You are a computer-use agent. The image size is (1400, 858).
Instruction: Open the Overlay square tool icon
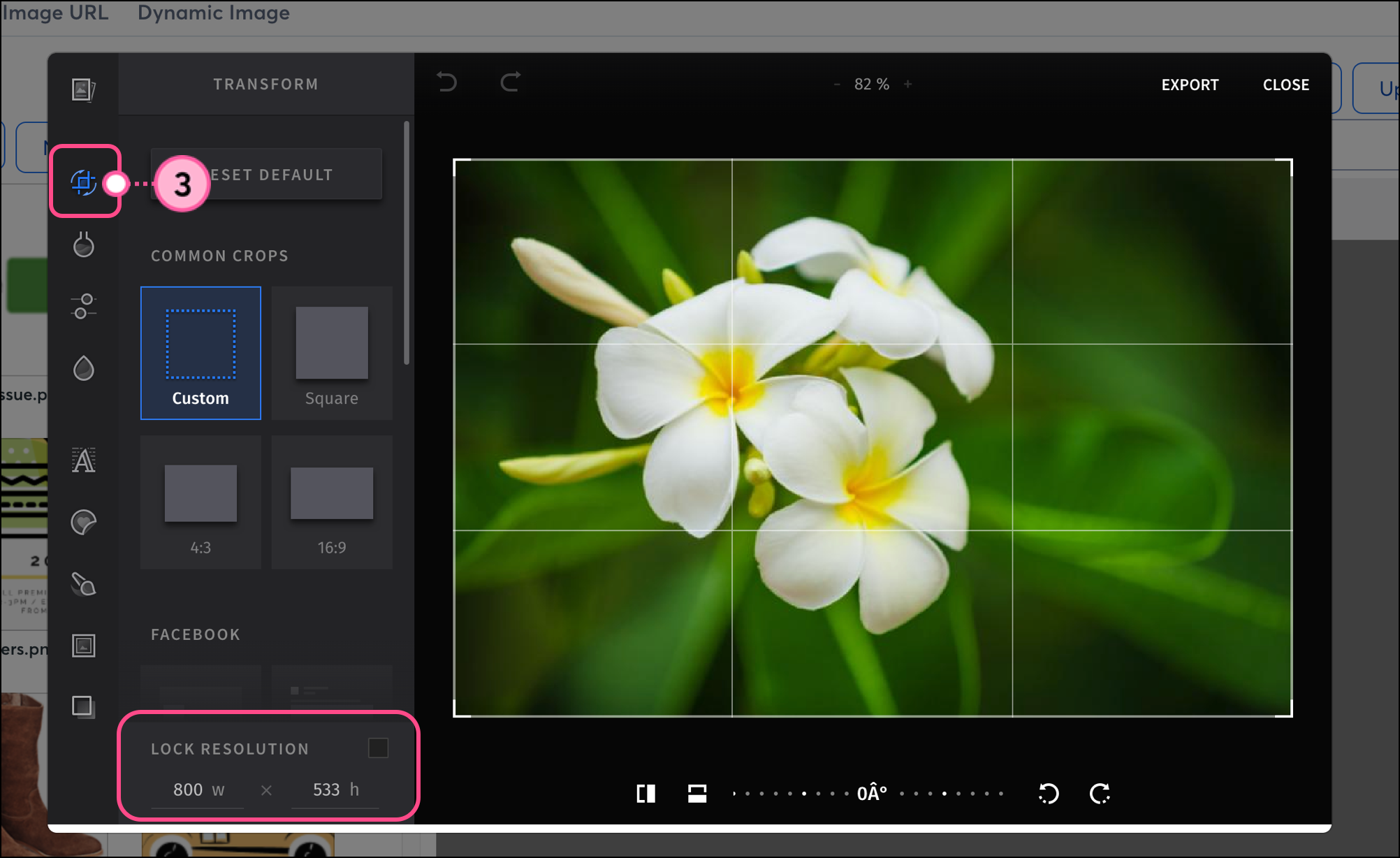pyautogui.click(x=82, y=706)
